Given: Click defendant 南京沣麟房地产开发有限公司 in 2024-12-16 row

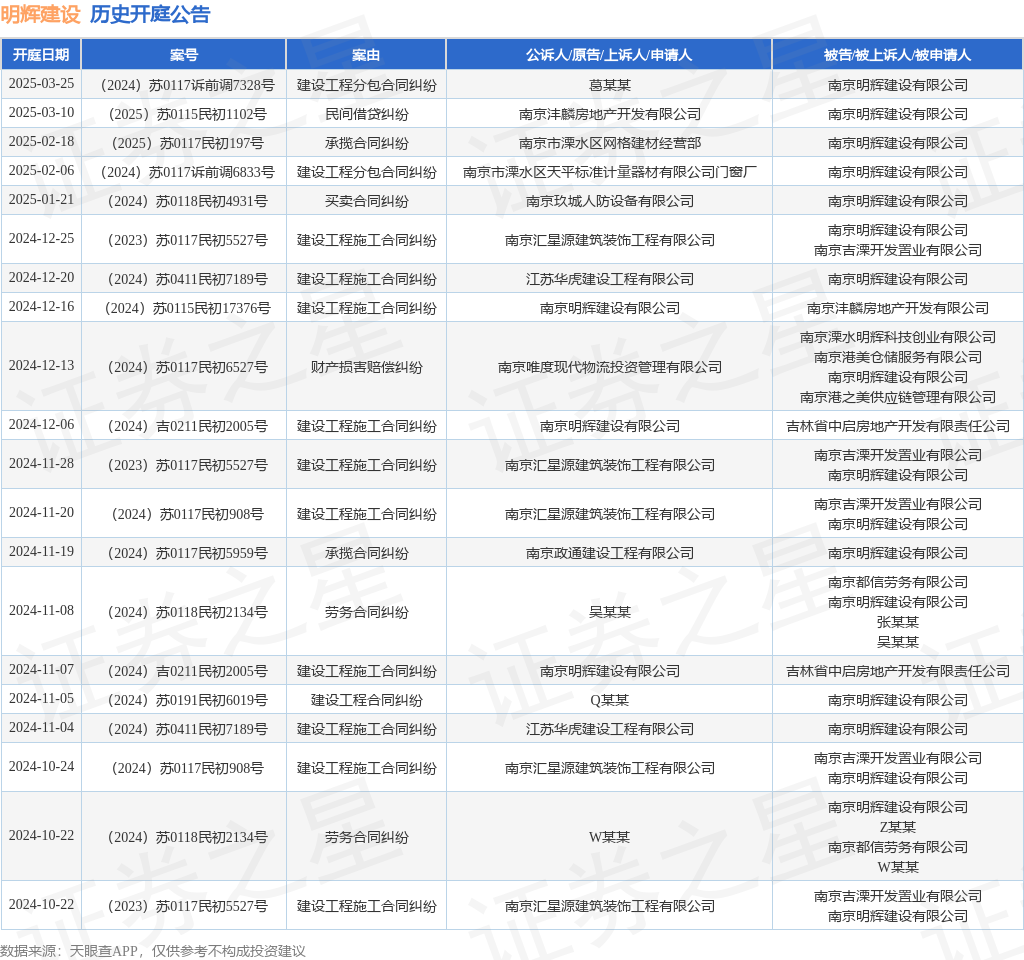Looking at the screenshot, I should (897, 308).
